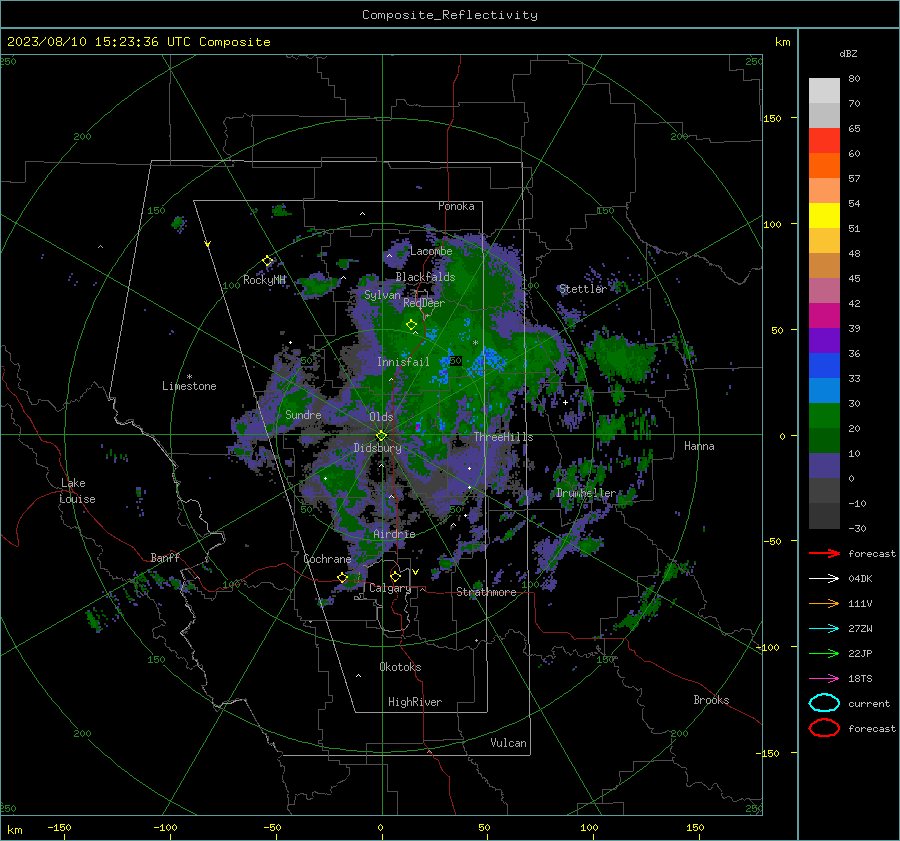The height and width of the screenshot is (841, 900).
Task: Click the Limestone label
Action: [189, 386]
